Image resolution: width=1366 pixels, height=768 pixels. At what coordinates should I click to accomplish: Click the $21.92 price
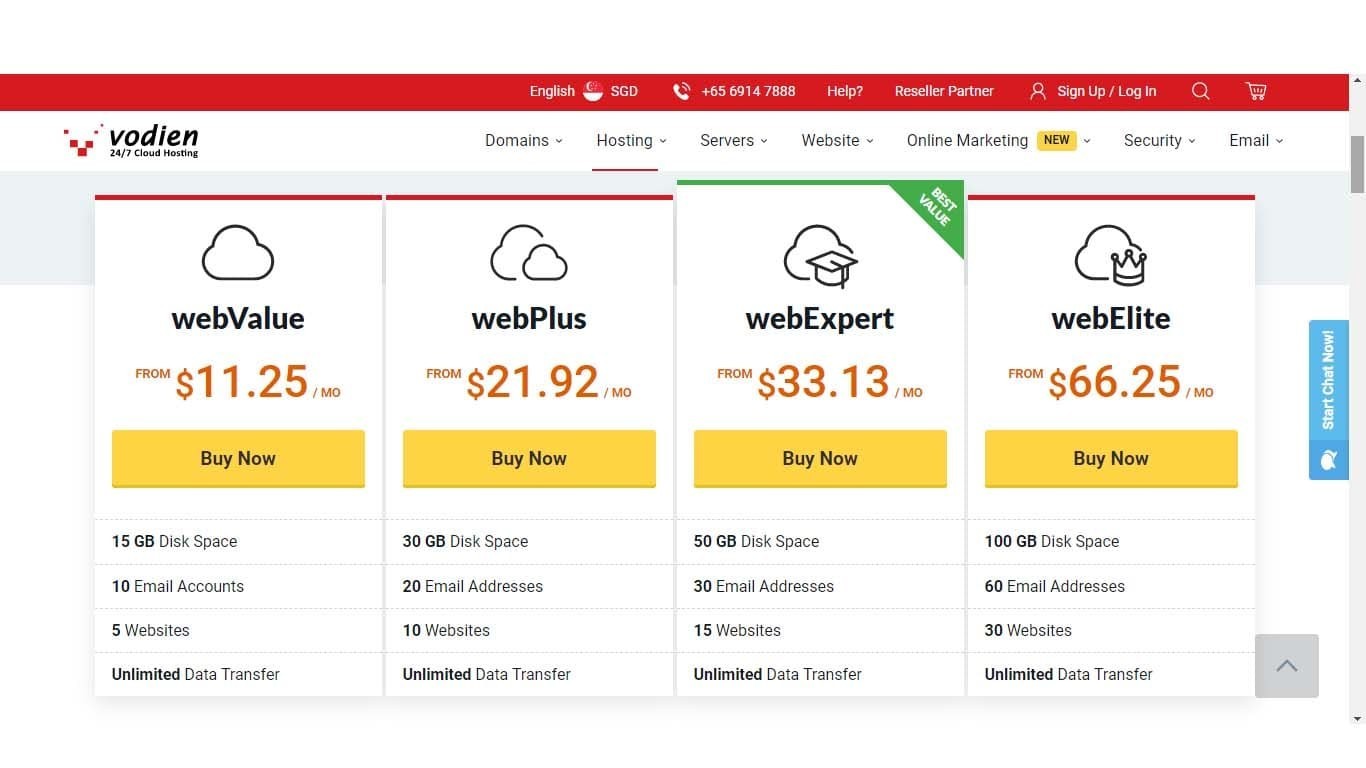pyautogui.click(x=532, y=382)
